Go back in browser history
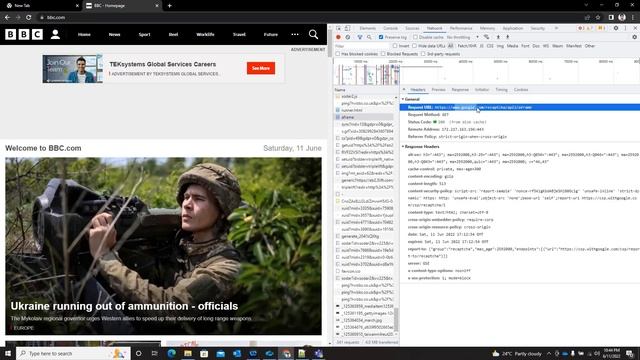This screenshot has height=360, width=640. (x=7, y=18)
